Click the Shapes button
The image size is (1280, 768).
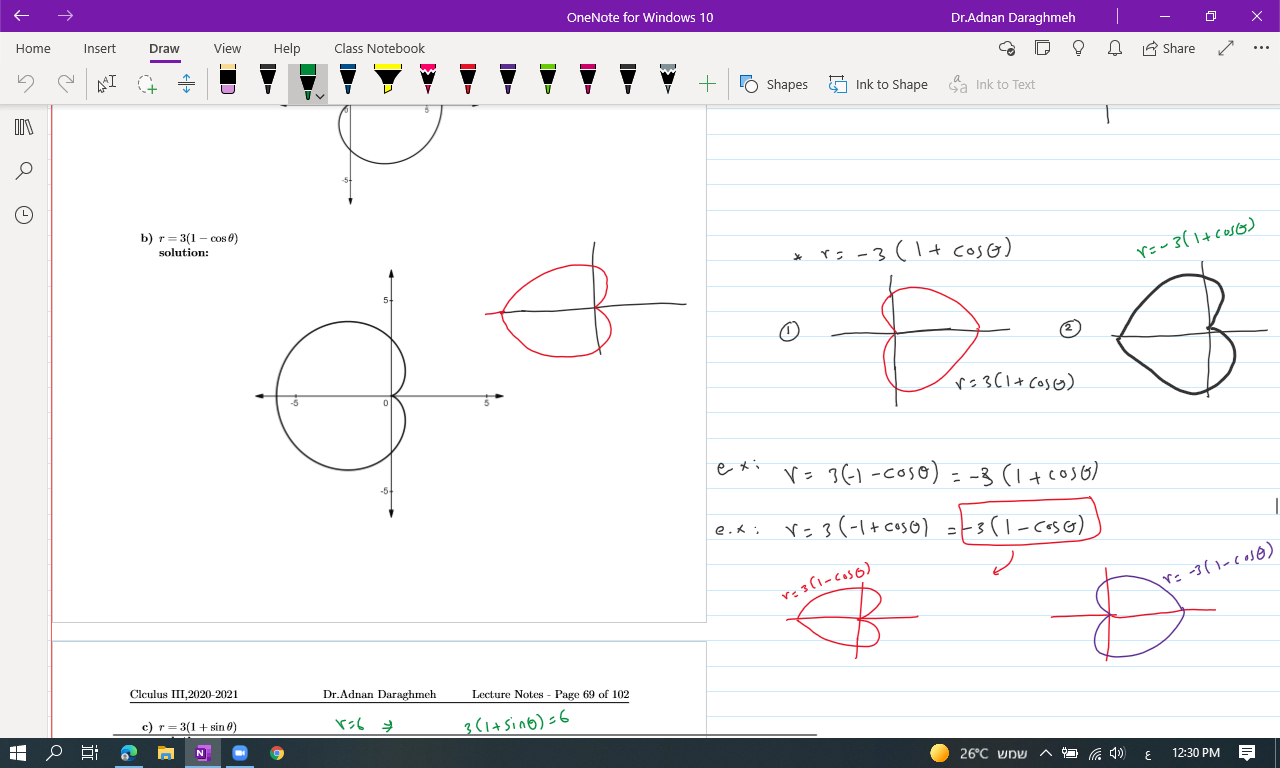774,84
